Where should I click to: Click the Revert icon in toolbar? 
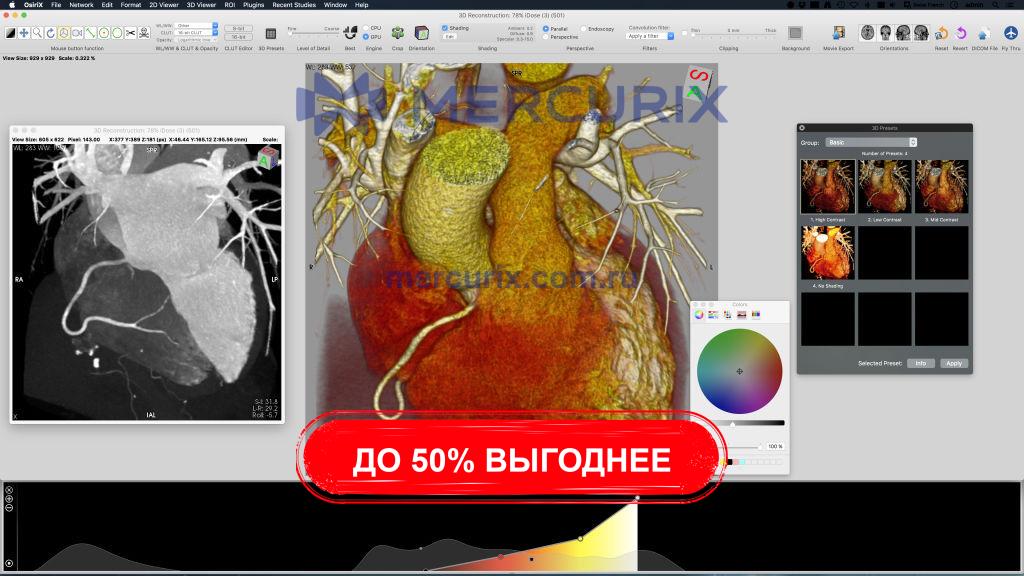click(961, 33)
